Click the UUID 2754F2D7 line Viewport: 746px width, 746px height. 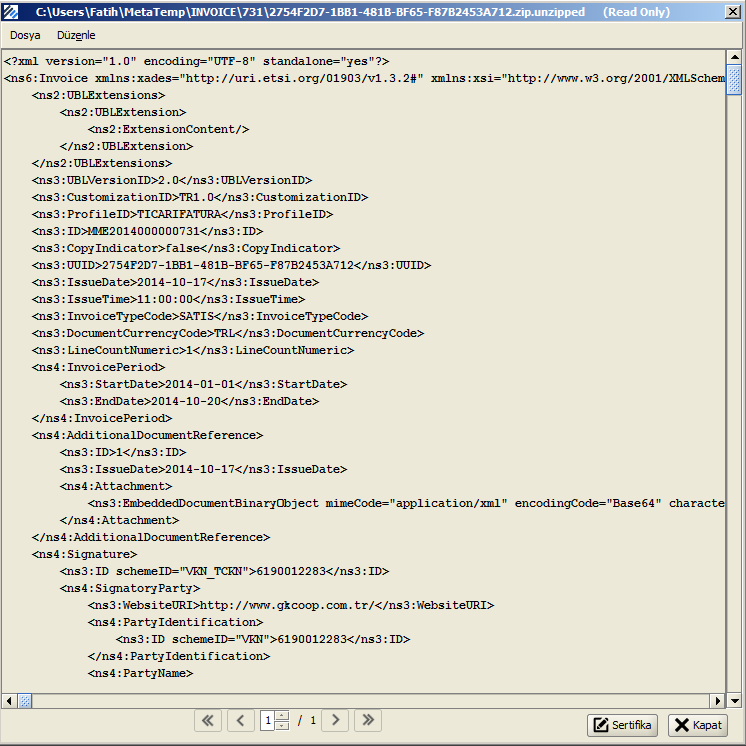click(x=231, y=265)
